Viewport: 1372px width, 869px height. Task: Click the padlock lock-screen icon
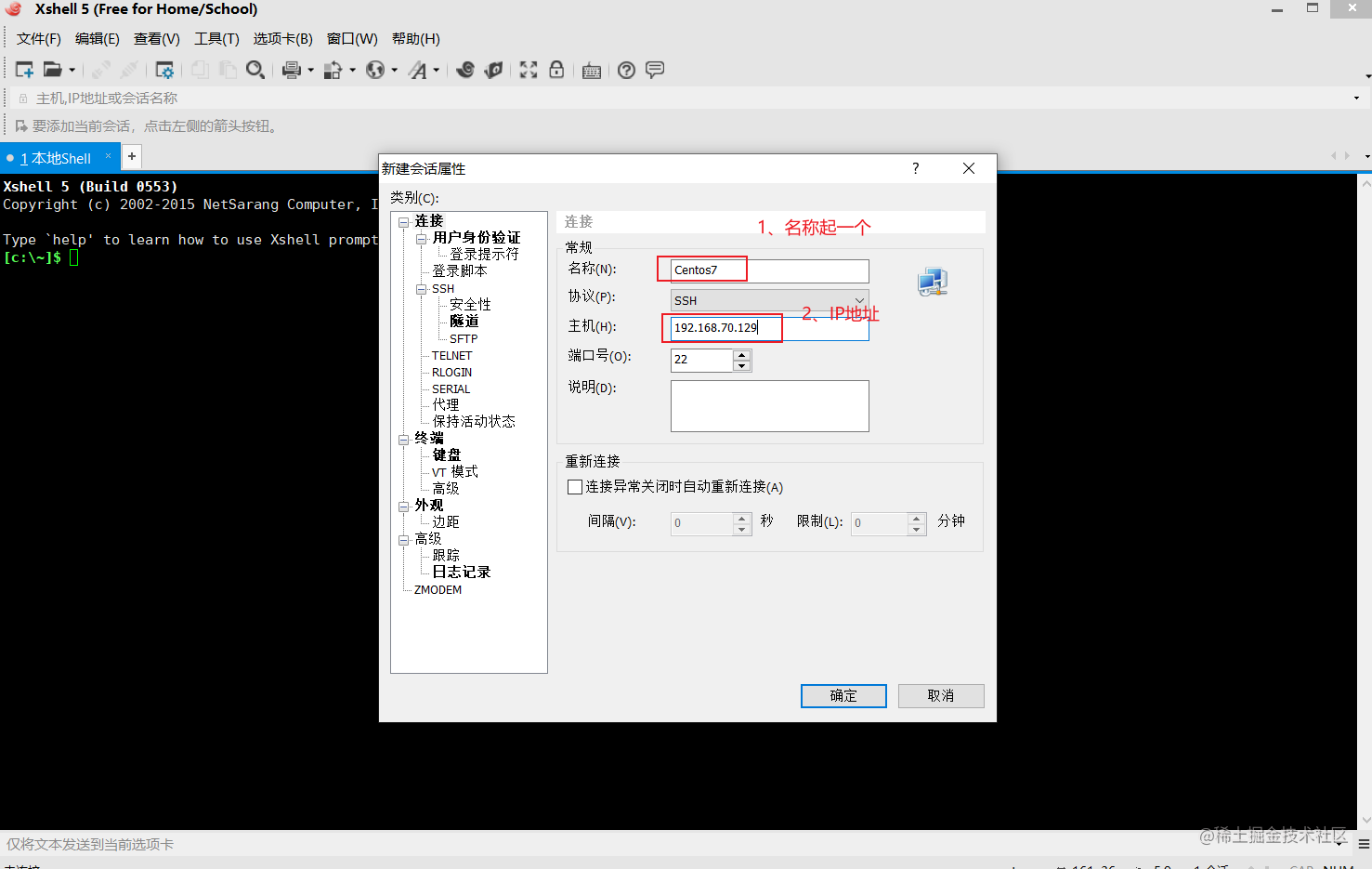(556, 70)
